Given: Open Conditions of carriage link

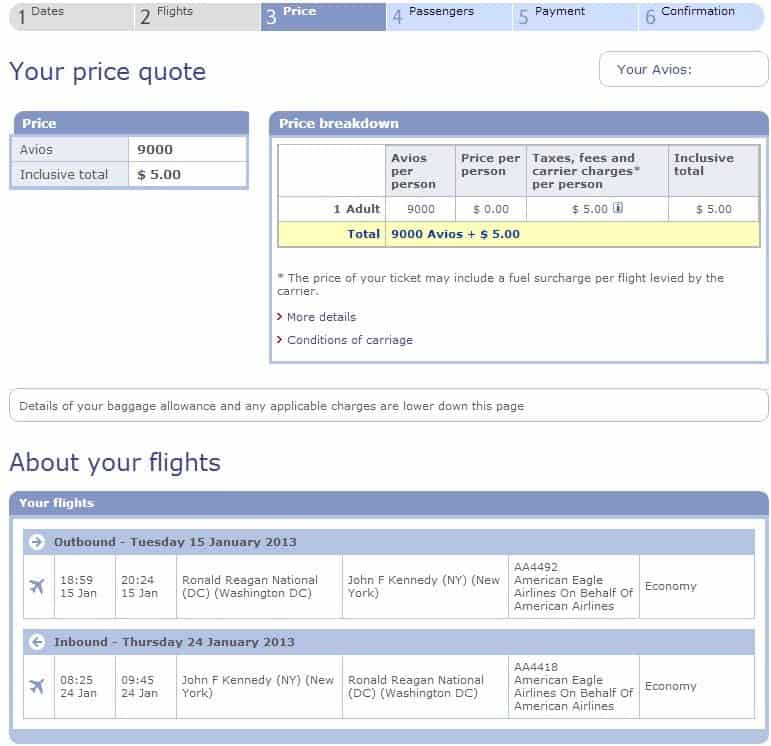Looking at the screenshot, I should coord(350,340).
